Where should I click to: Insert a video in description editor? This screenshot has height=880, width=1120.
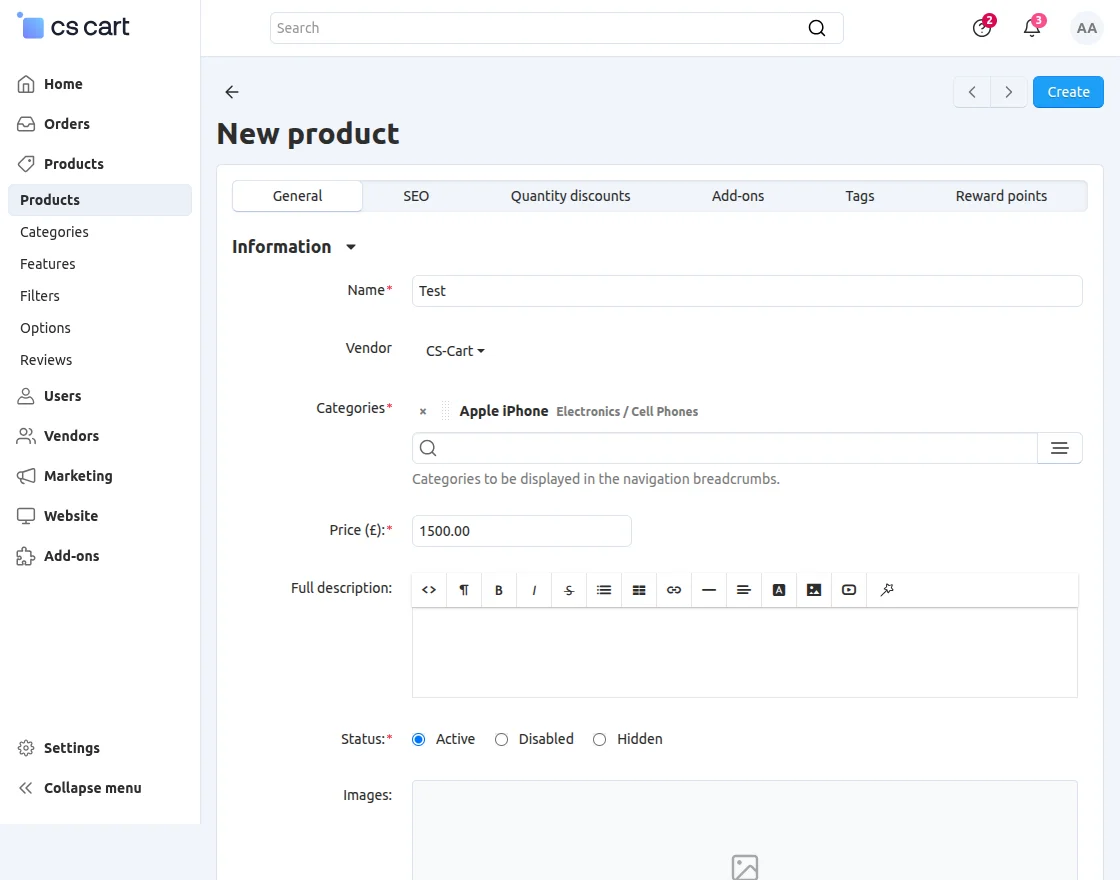pyautogui.click(x=849, y=590)
